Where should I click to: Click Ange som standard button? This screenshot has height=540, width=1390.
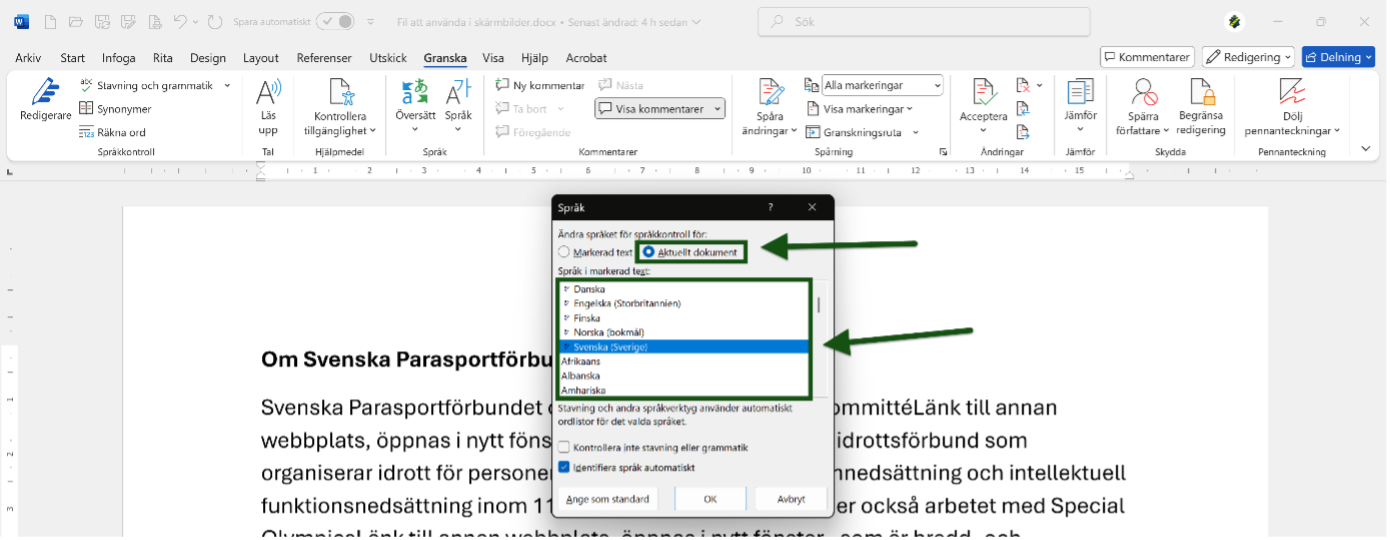point(608,498)
